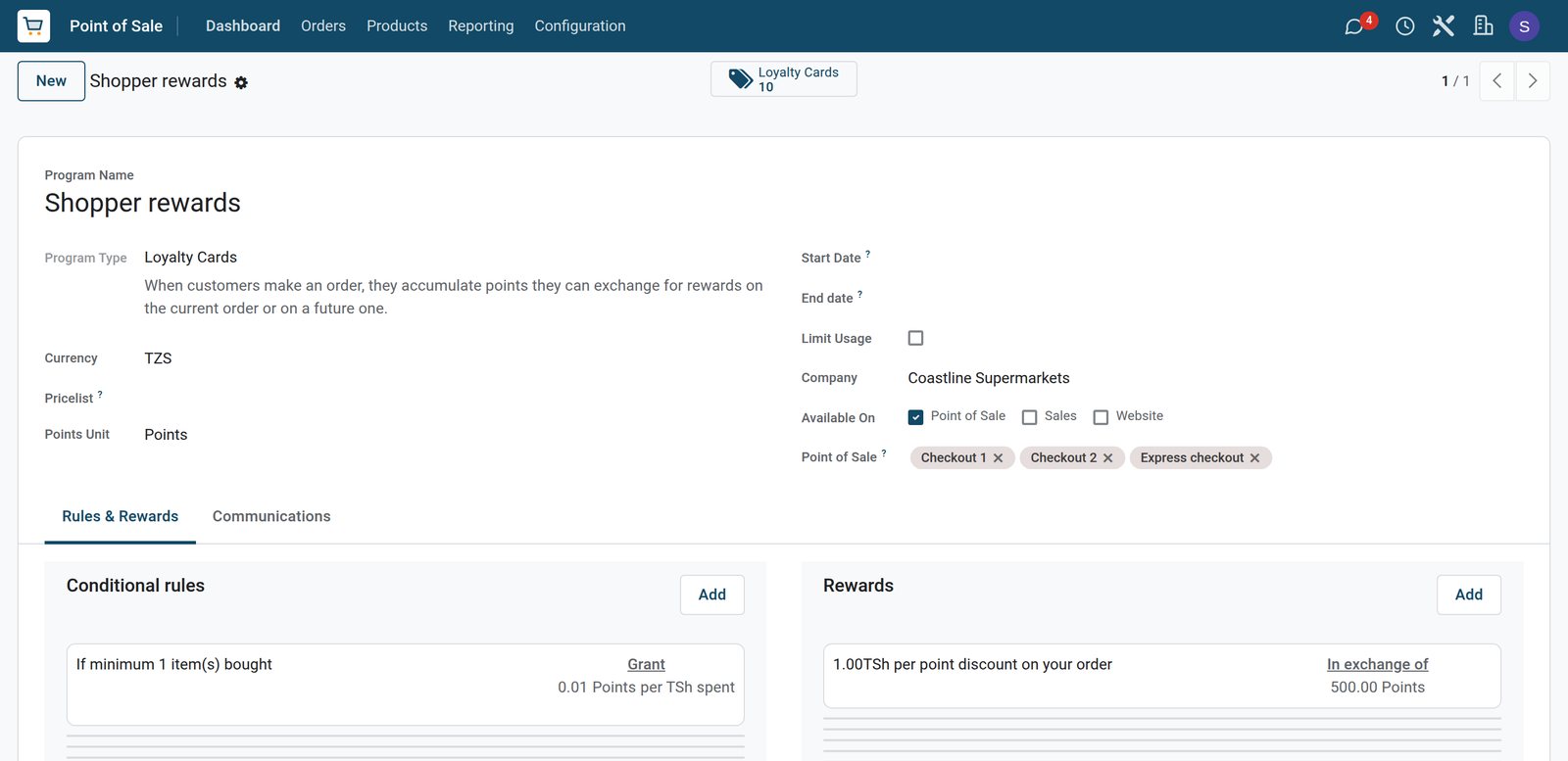Open the messages notification icon
Image resolution: width=1568 pixels, height=761 pixels.
coord(1359,25)
